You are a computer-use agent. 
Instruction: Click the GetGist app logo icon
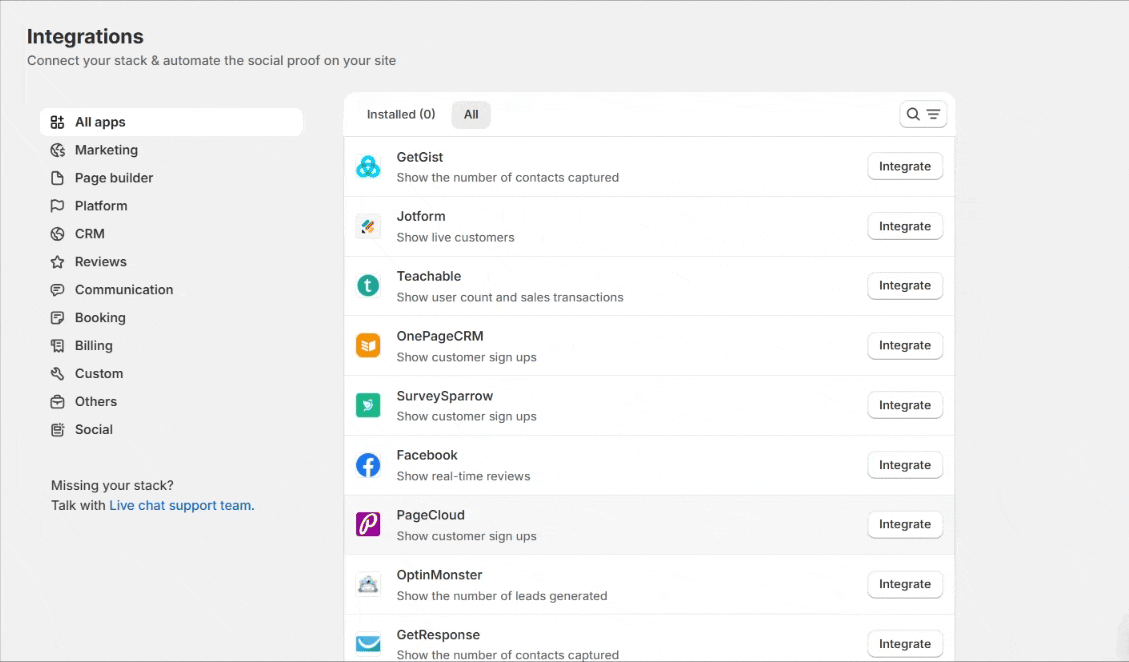pos(368,167)
